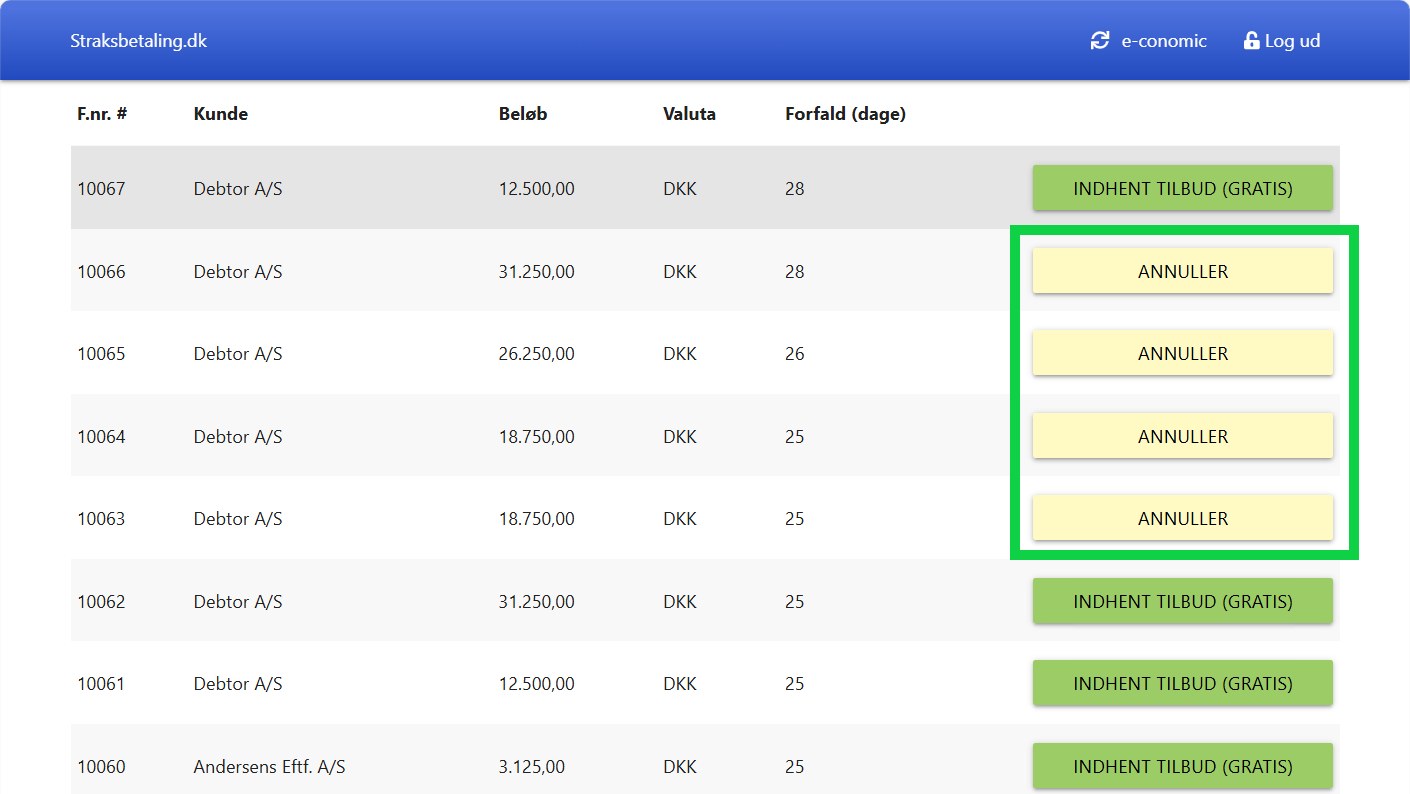Cancel the offer for invoice 10066
The image size is (1410, 794).
point(1182,271)
